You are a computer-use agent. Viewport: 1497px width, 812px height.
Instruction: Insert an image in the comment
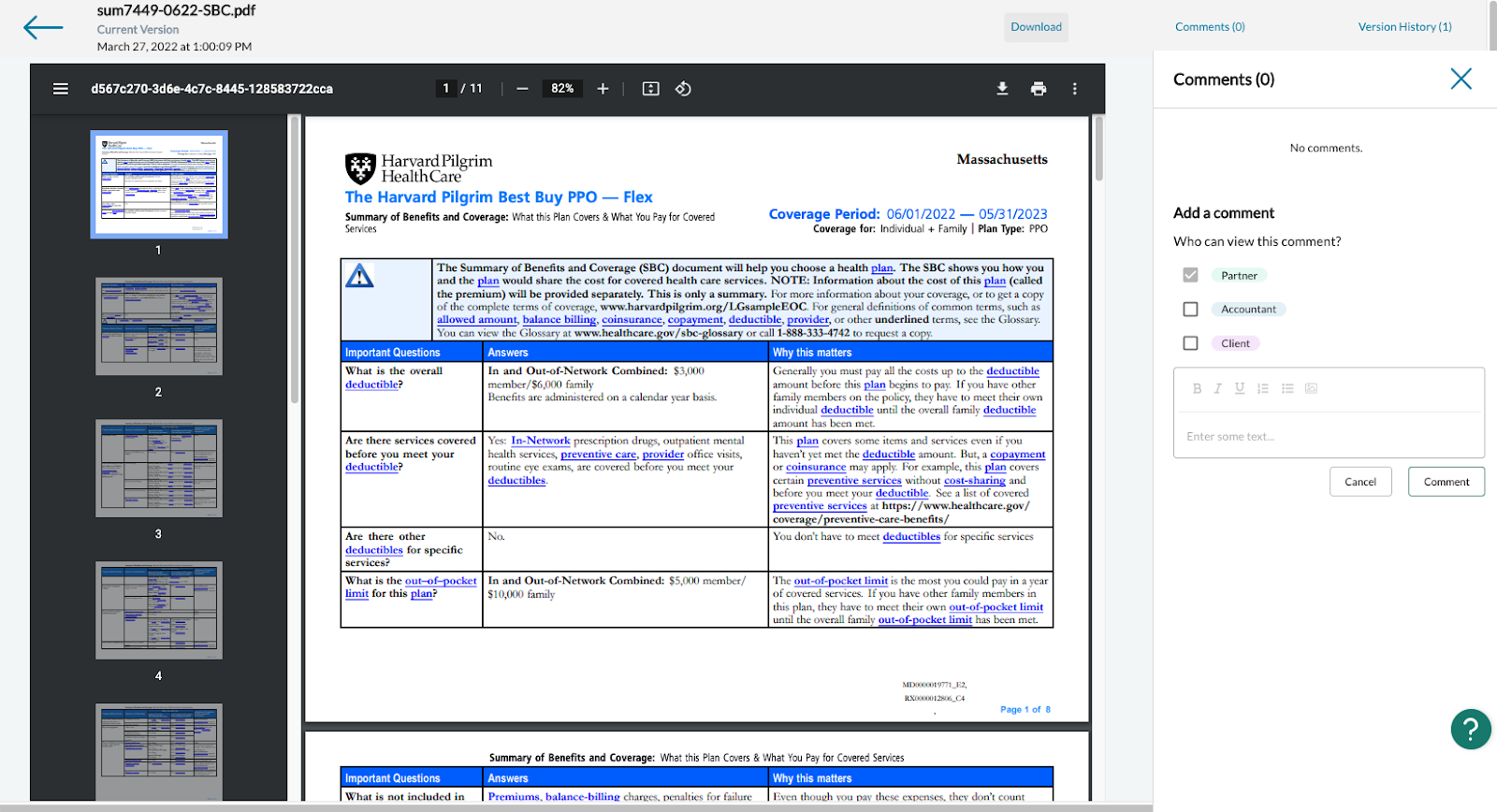[x=1311, y=388]
